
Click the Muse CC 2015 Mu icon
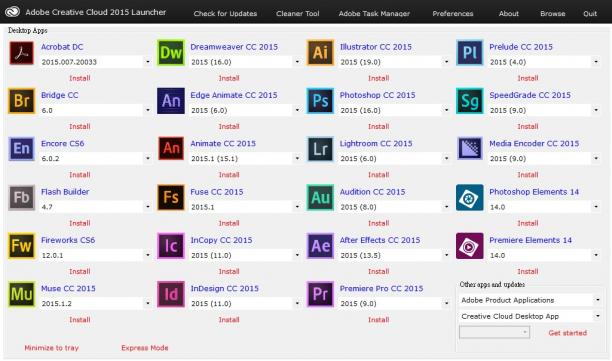[21, 294]
